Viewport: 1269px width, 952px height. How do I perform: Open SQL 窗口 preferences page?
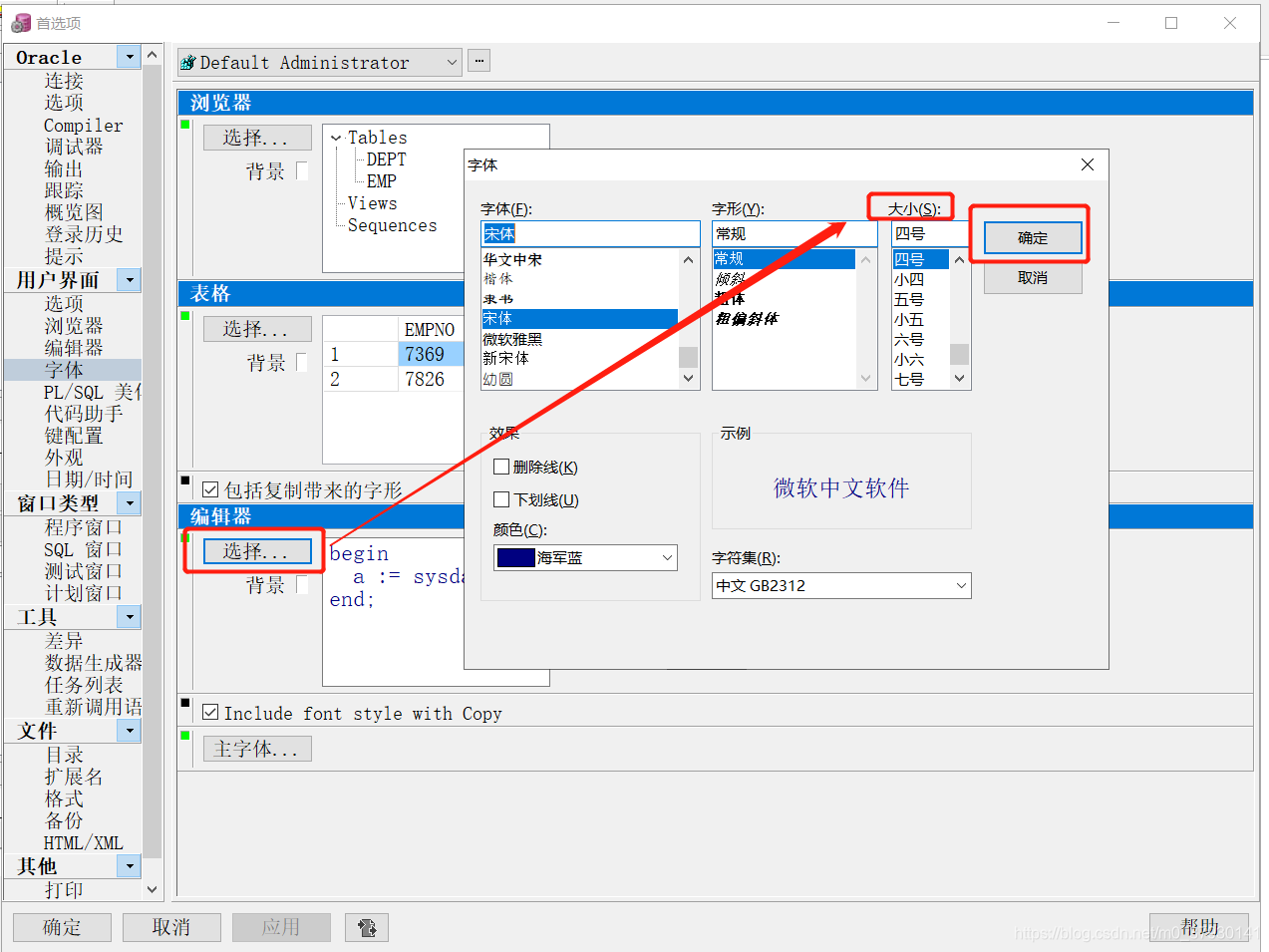click(83, 549)
